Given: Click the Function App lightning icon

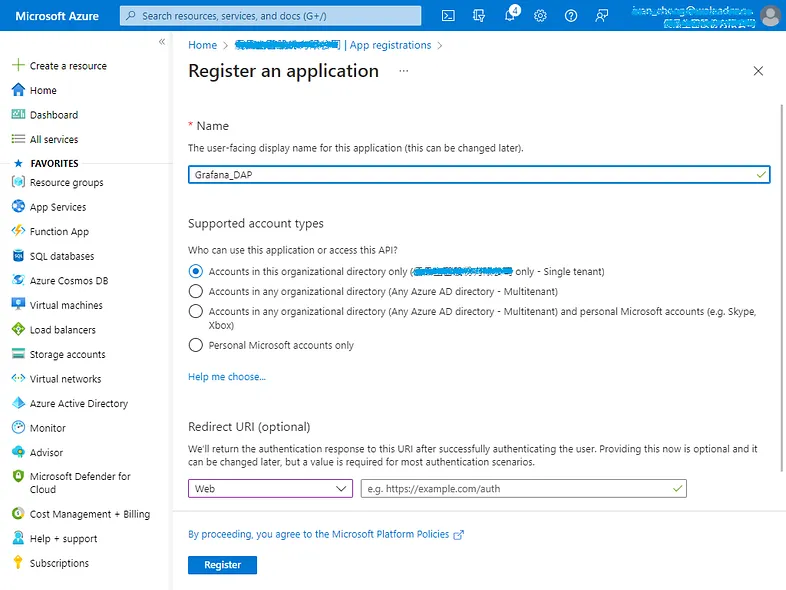Looking at the screenshot, I should (18, 231).
